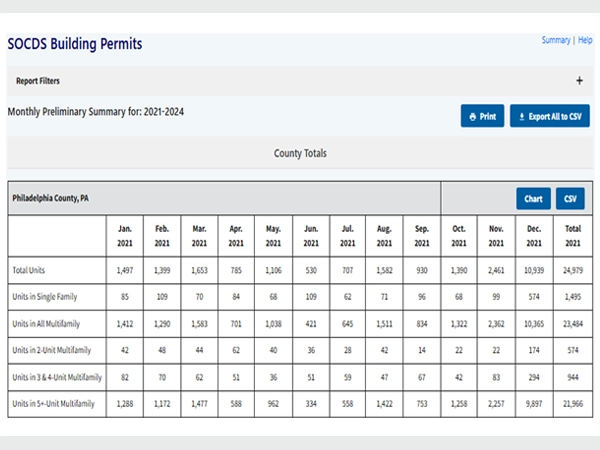
Task: Click Export All to CSV button
Action: pos(549,116)
